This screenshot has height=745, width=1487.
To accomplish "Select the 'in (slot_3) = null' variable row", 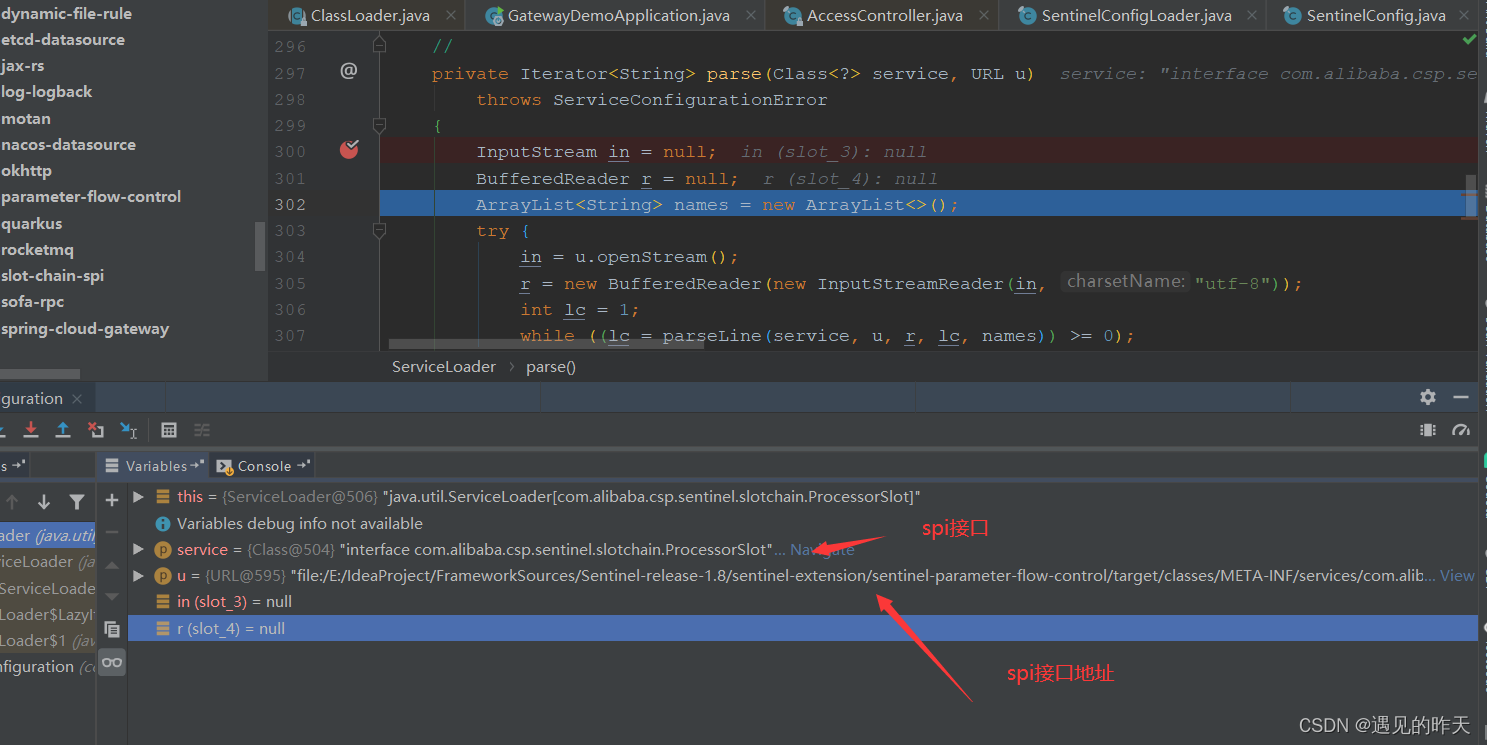I will (803, 601).
